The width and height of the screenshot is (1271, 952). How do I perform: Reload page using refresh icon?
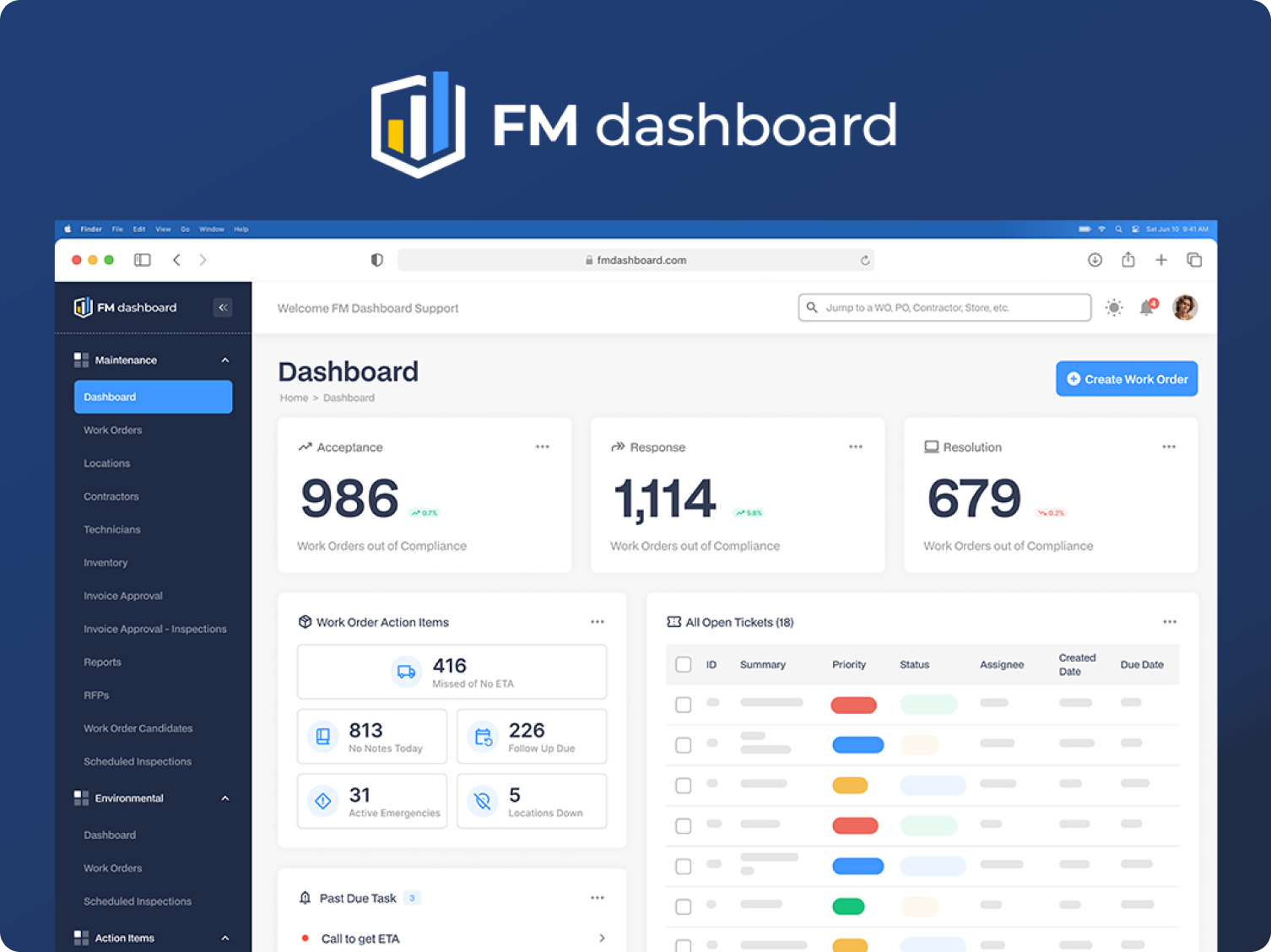coord(865,260)
